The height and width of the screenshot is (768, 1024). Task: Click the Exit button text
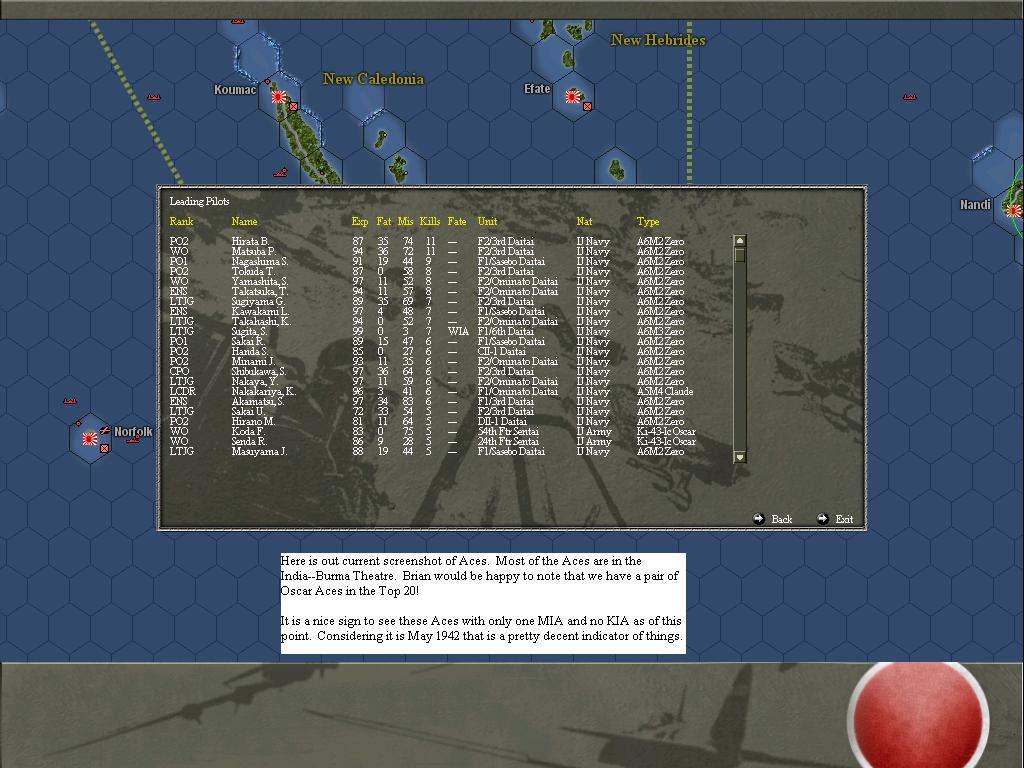point(844,519)
